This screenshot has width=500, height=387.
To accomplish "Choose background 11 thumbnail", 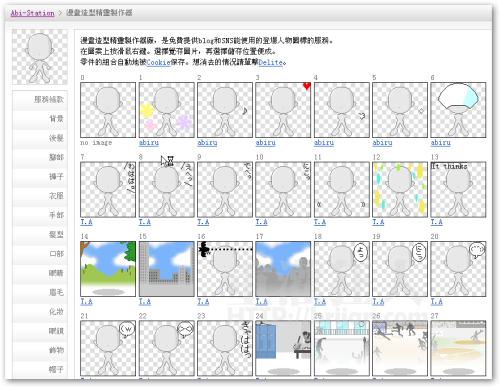I will pos(342,190).
